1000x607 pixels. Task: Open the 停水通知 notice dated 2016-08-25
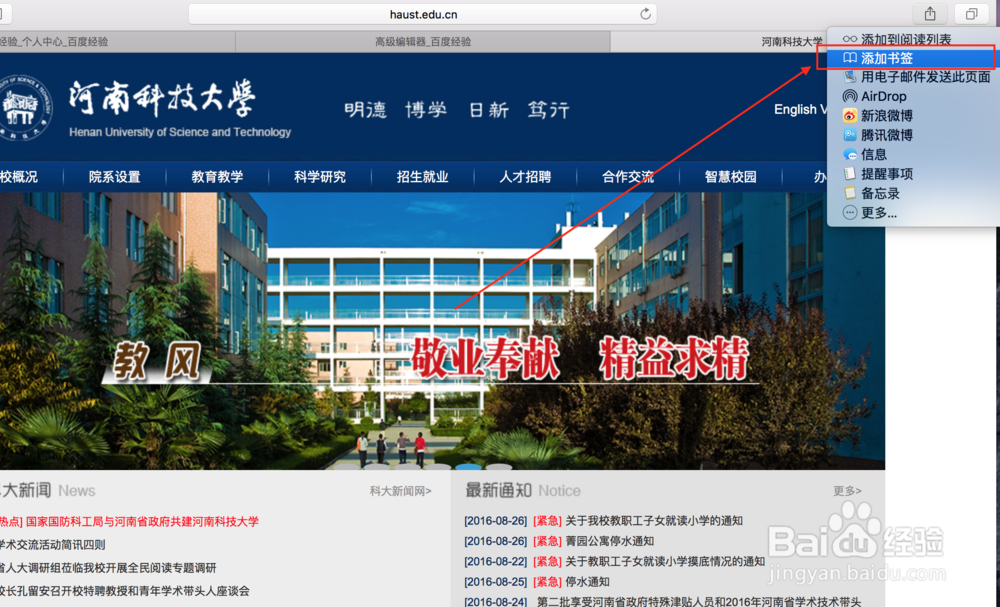tap(587, 582)
